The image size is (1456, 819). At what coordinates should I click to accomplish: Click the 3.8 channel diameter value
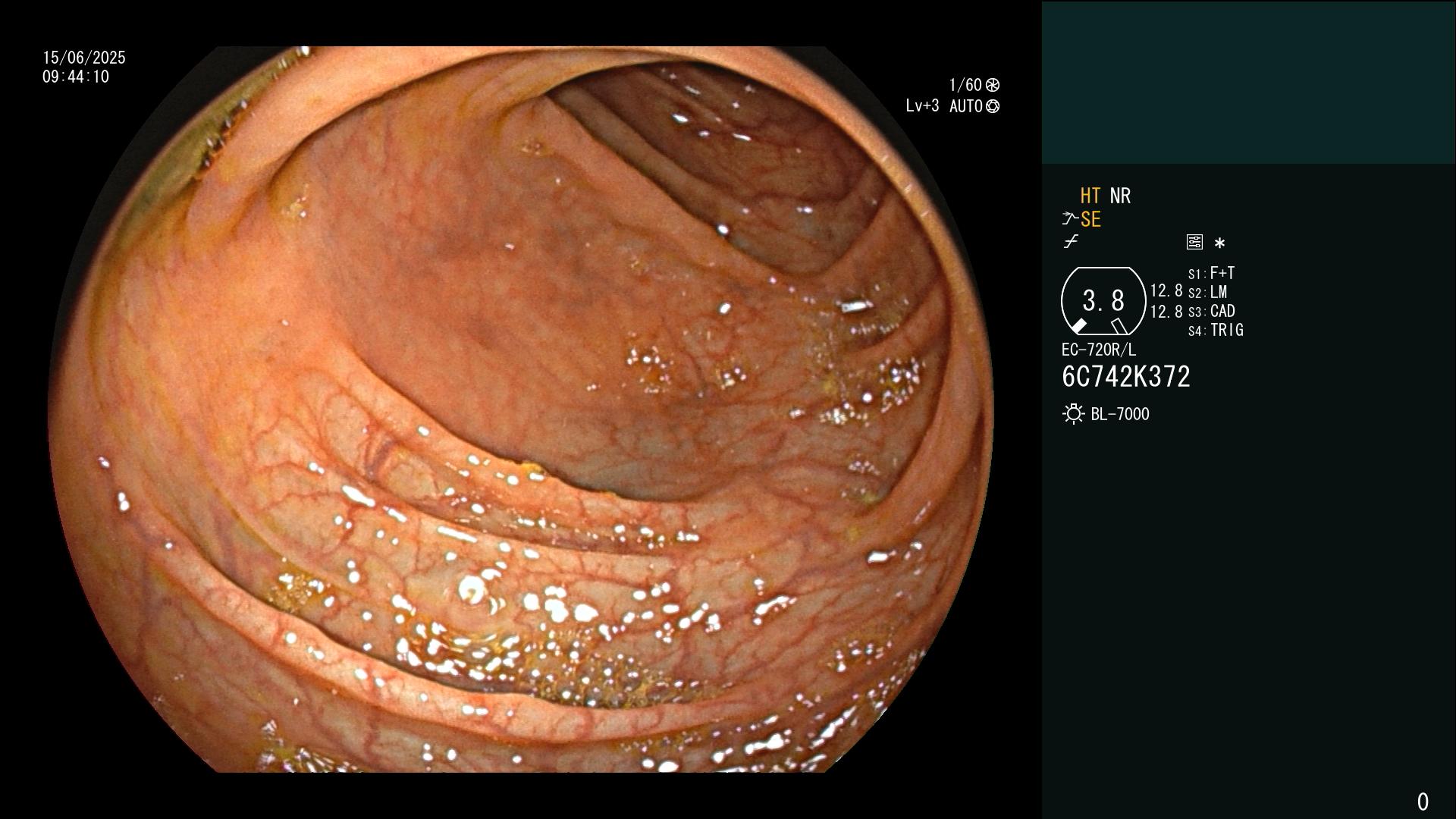(1103, 300)
